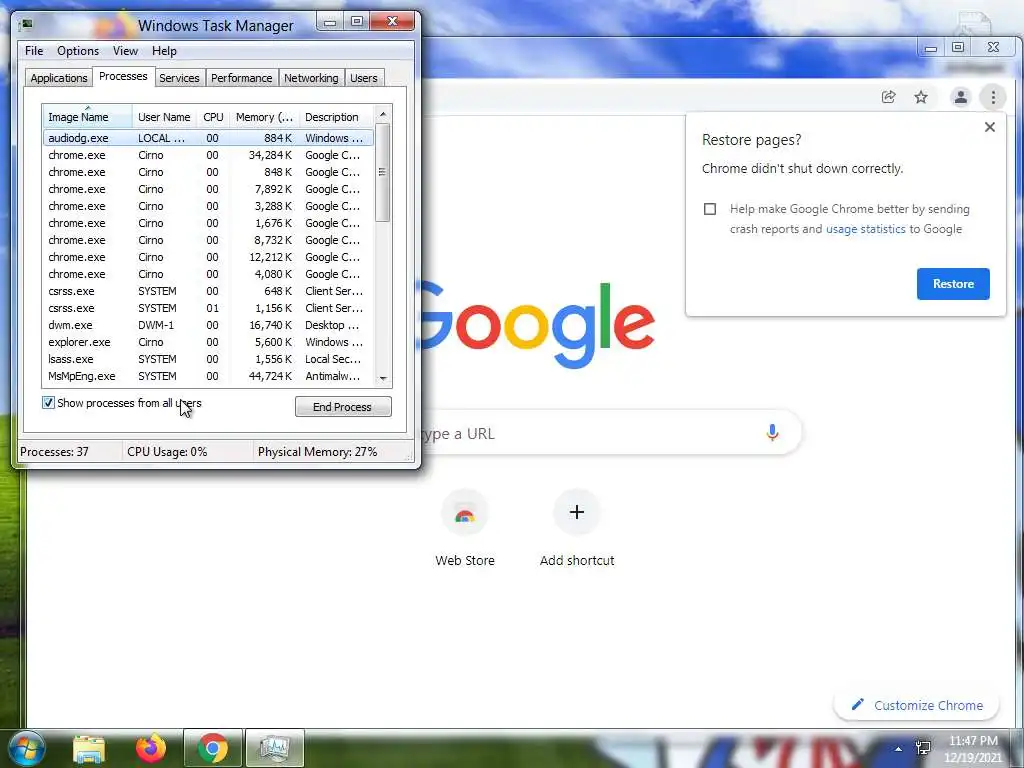Select the explorer.exe process row
Image resolution: width=1024 pixels, height=768 pixels.
point(209,342)
